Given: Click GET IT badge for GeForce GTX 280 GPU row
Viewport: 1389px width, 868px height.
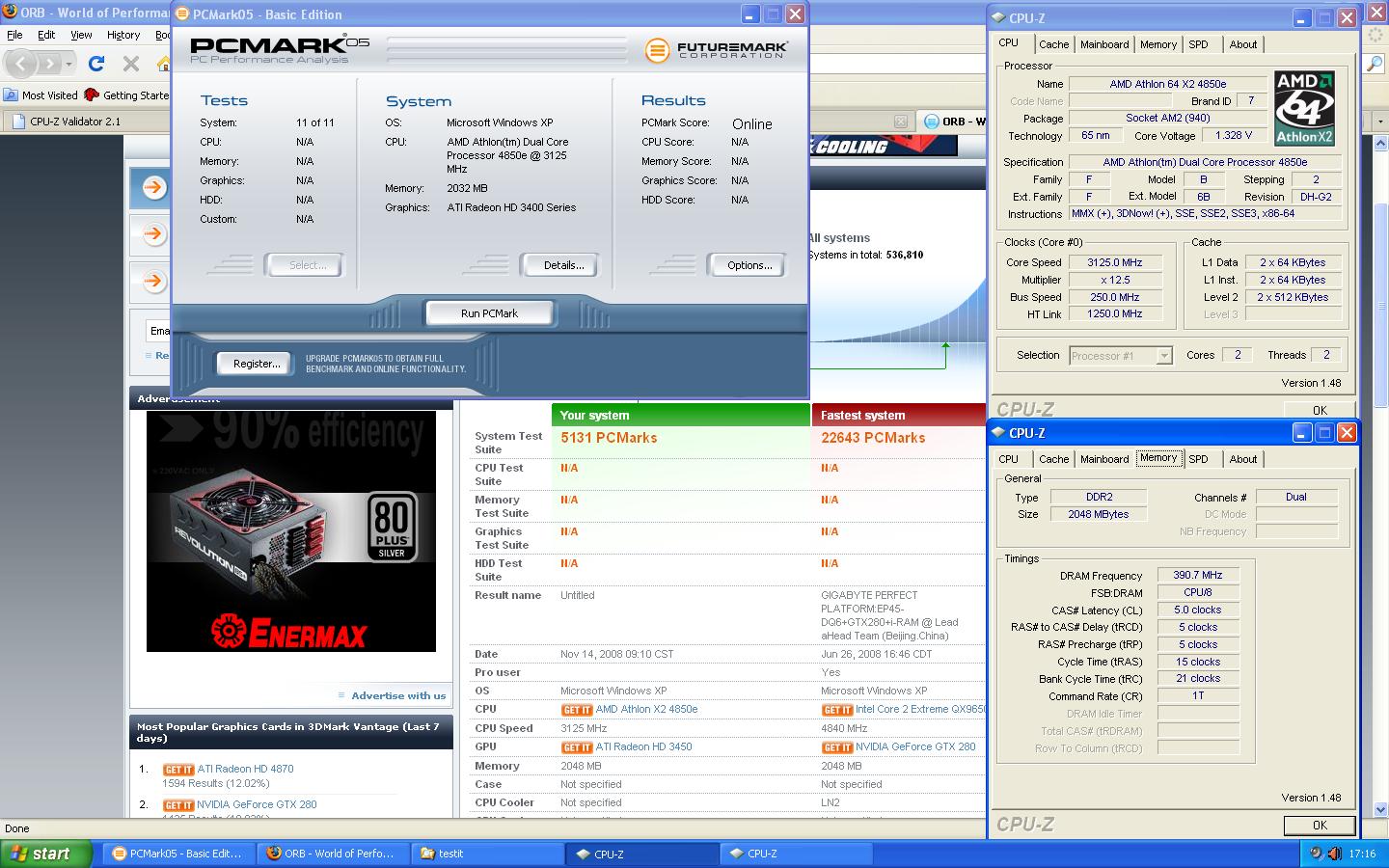Looking at the screenshot, I should point(837,747).
